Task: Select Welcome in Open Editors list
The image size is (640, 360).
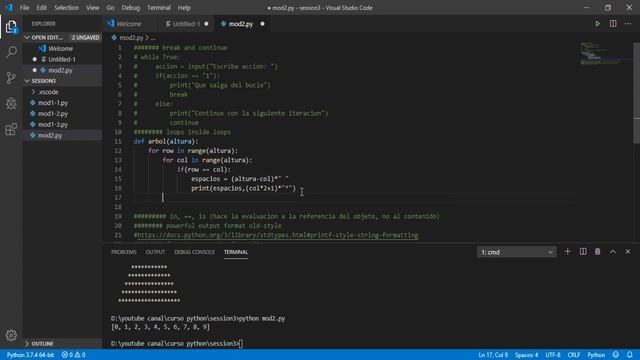Action: coord(62,48)
